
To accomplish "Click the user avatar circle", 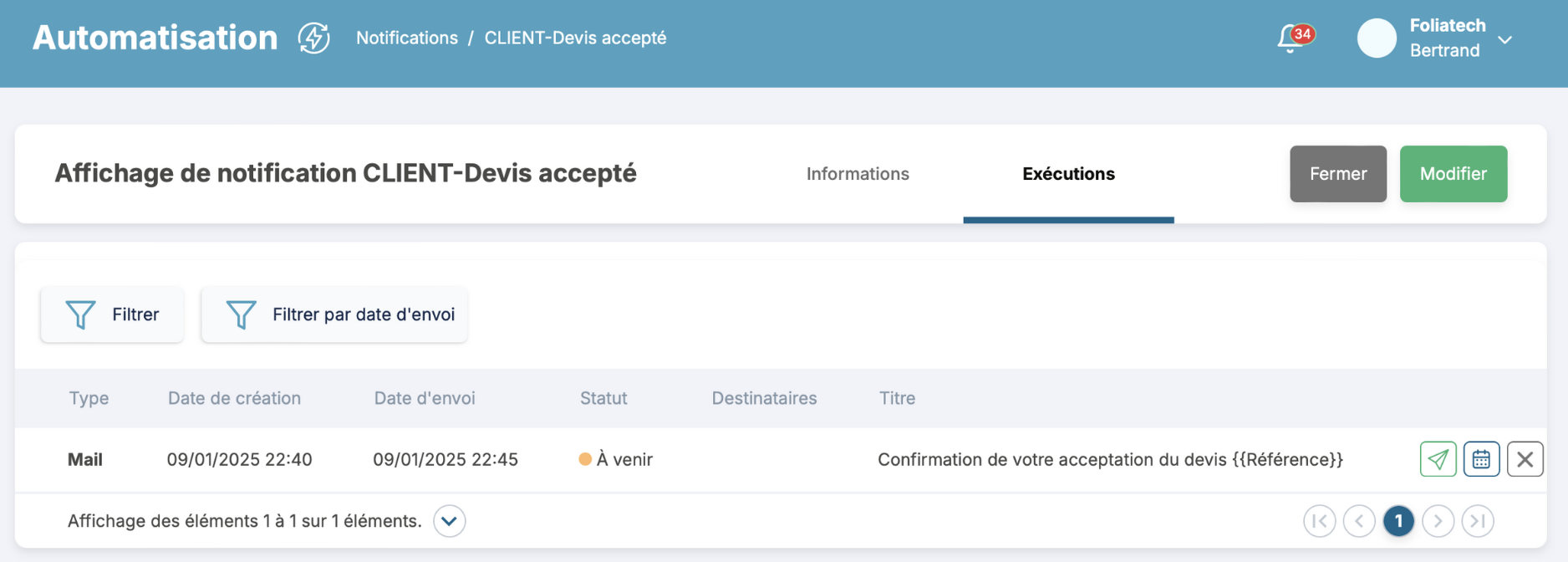I will pyautogui.click(x=1376, y=38).
